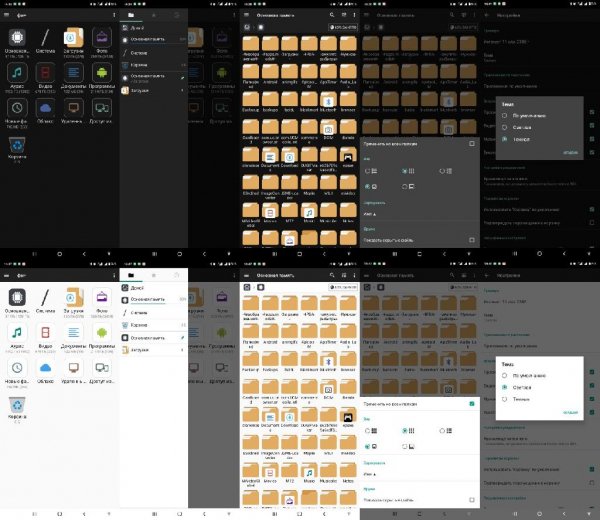Check Применить ко всем папкам in dark view panel
The height and width of the screenshot is (520, 600).
(x=472, y=143)
